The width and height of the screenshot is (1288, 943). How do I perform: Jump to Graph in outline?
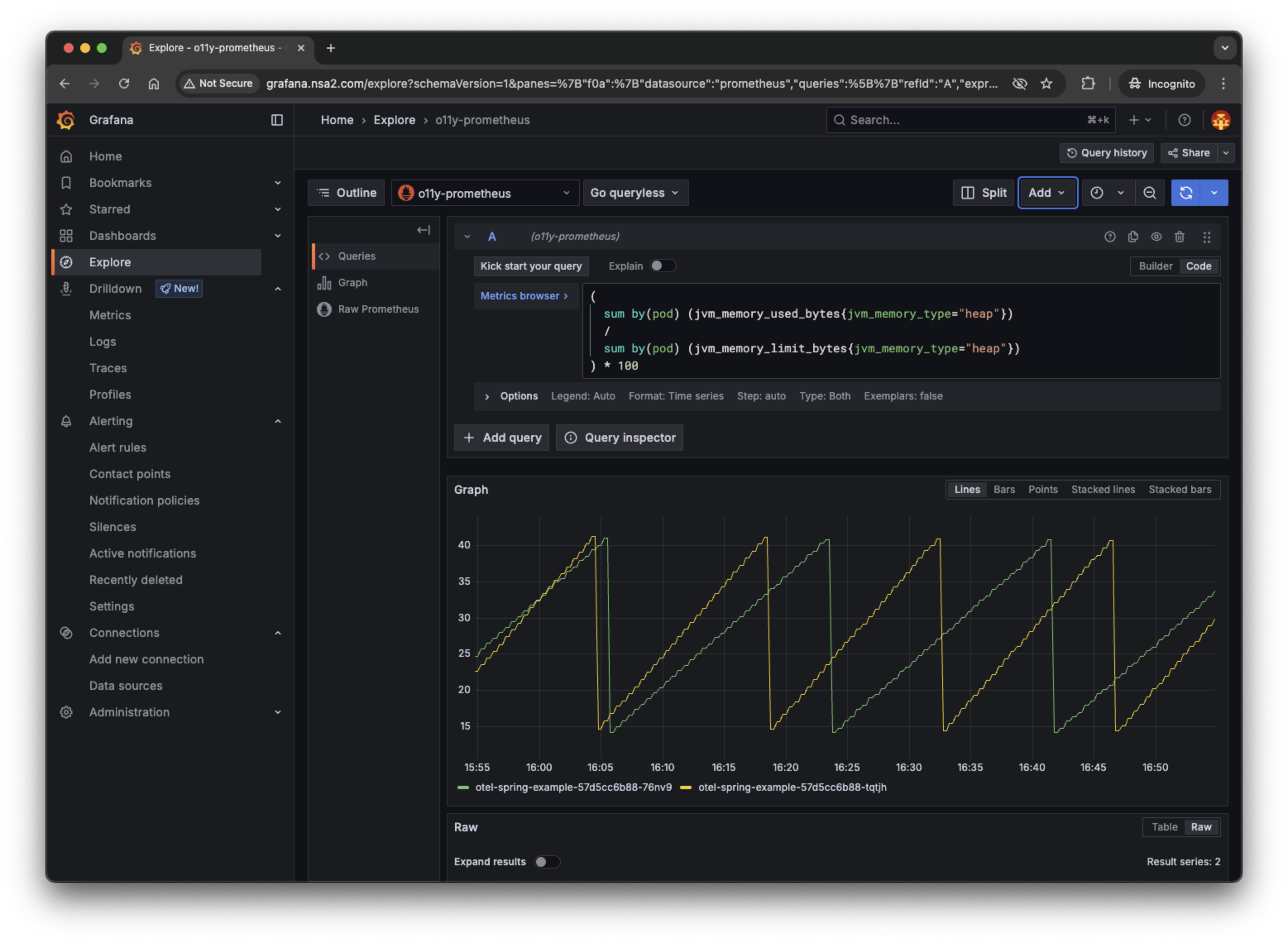(x=352, y=282)
